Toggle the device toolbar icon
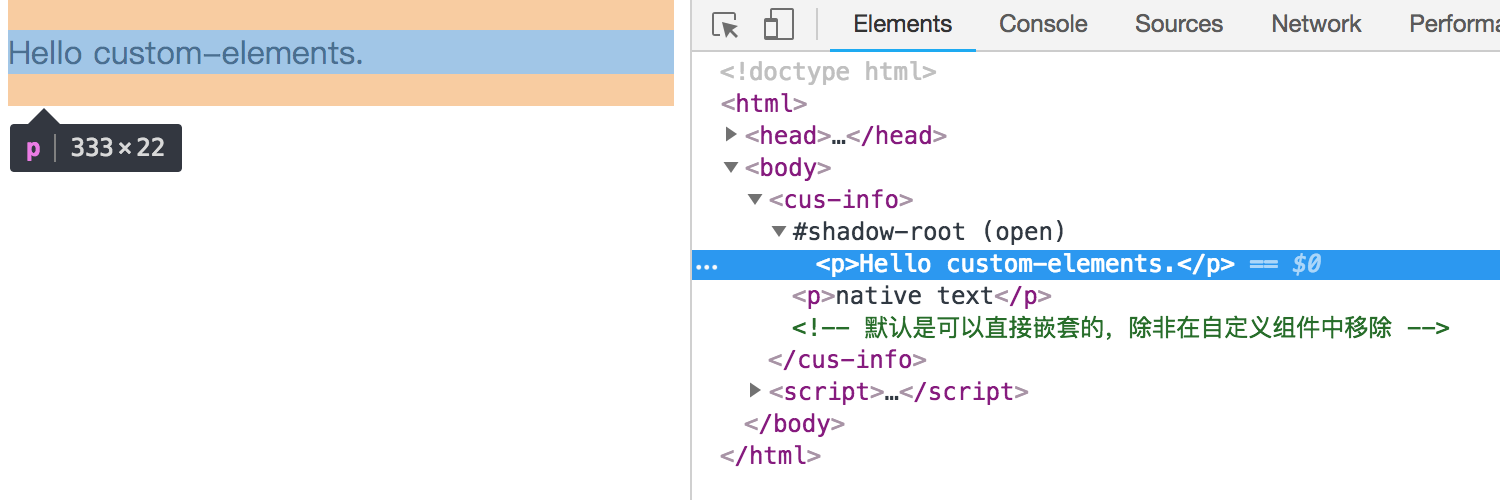Viewport: 1500px width, 500px height. click(778, 25)
